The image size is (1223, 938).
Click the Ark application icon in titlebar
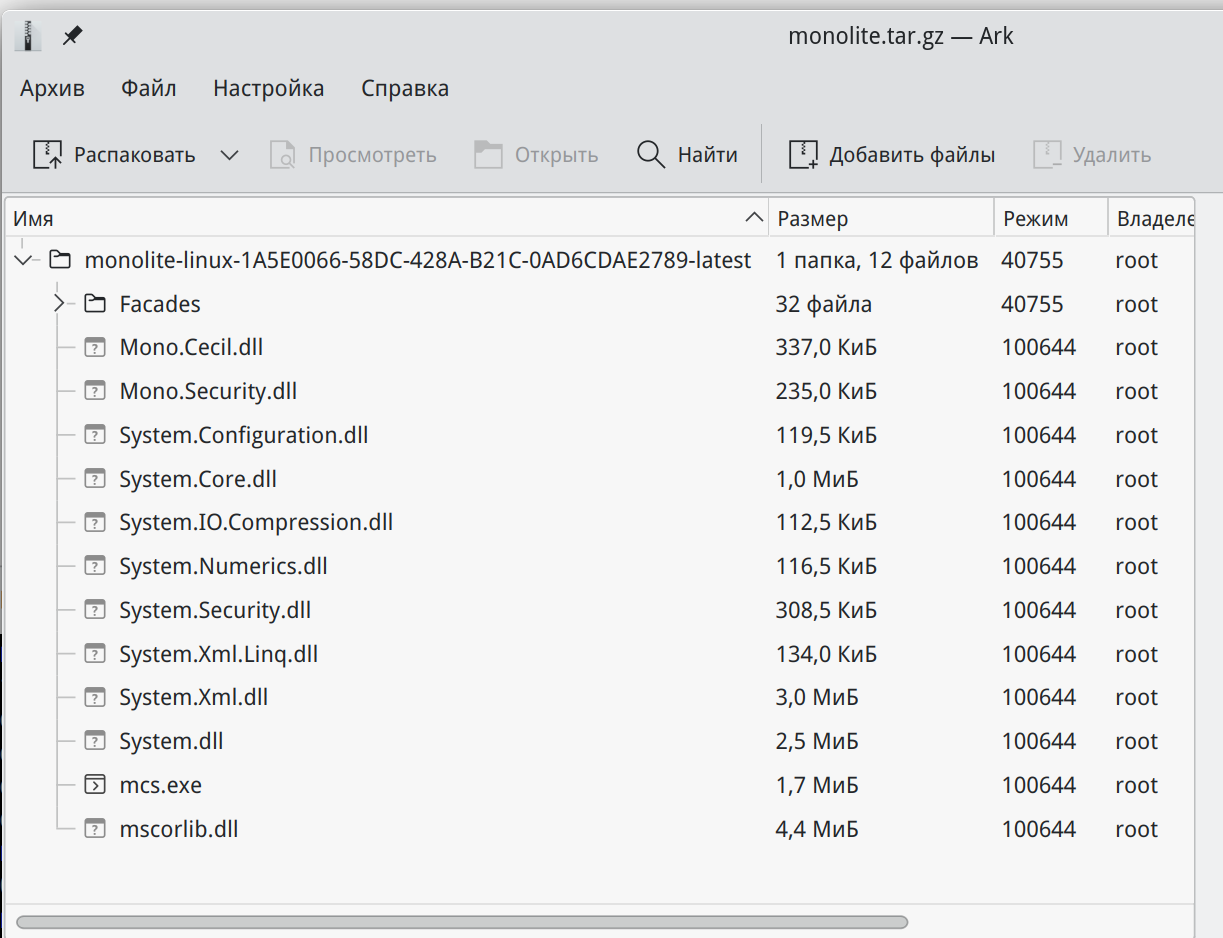(x=27, y=35)
